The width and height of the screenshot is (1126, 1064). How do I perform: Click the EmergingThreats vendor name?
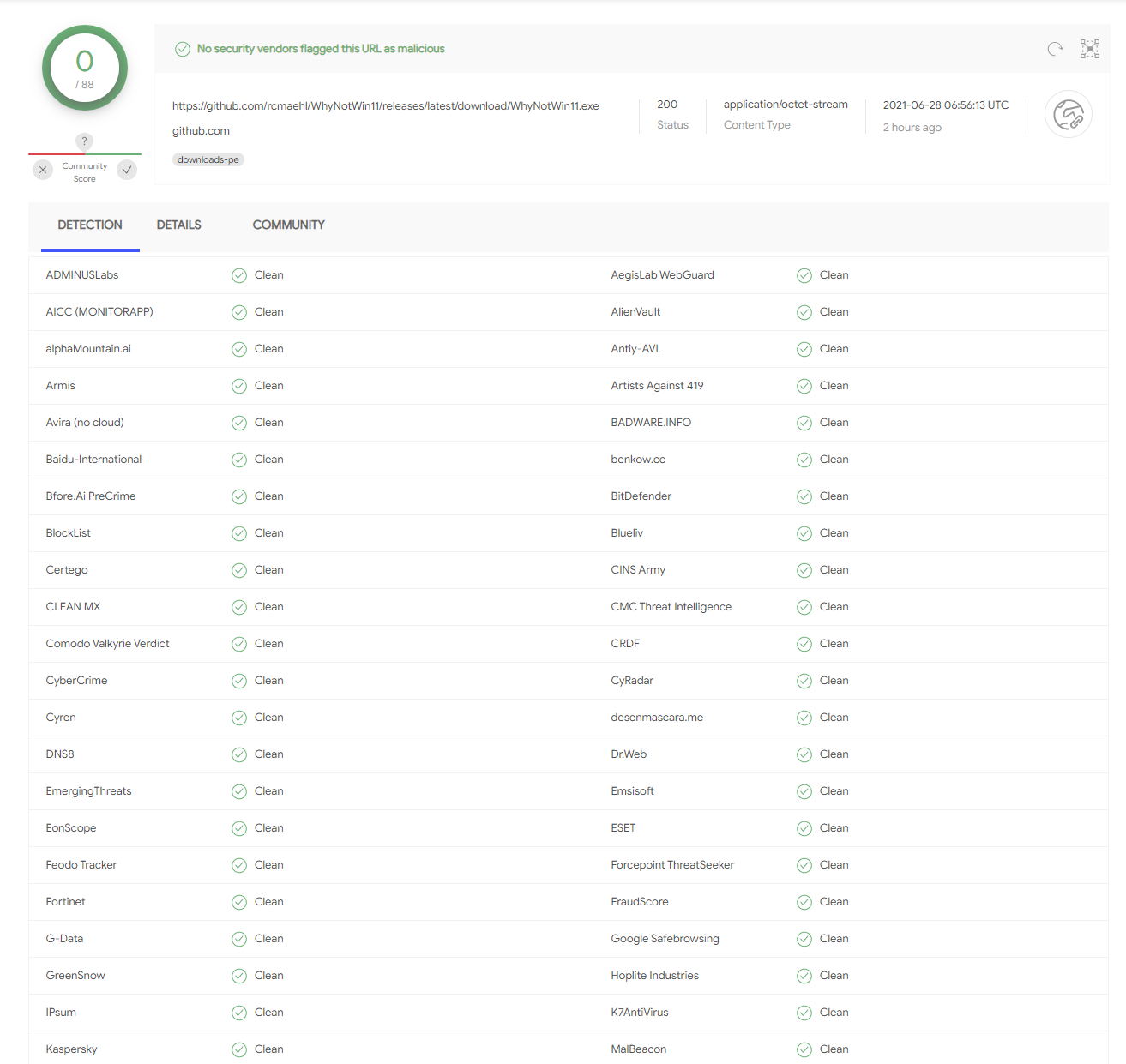point(89,791)
